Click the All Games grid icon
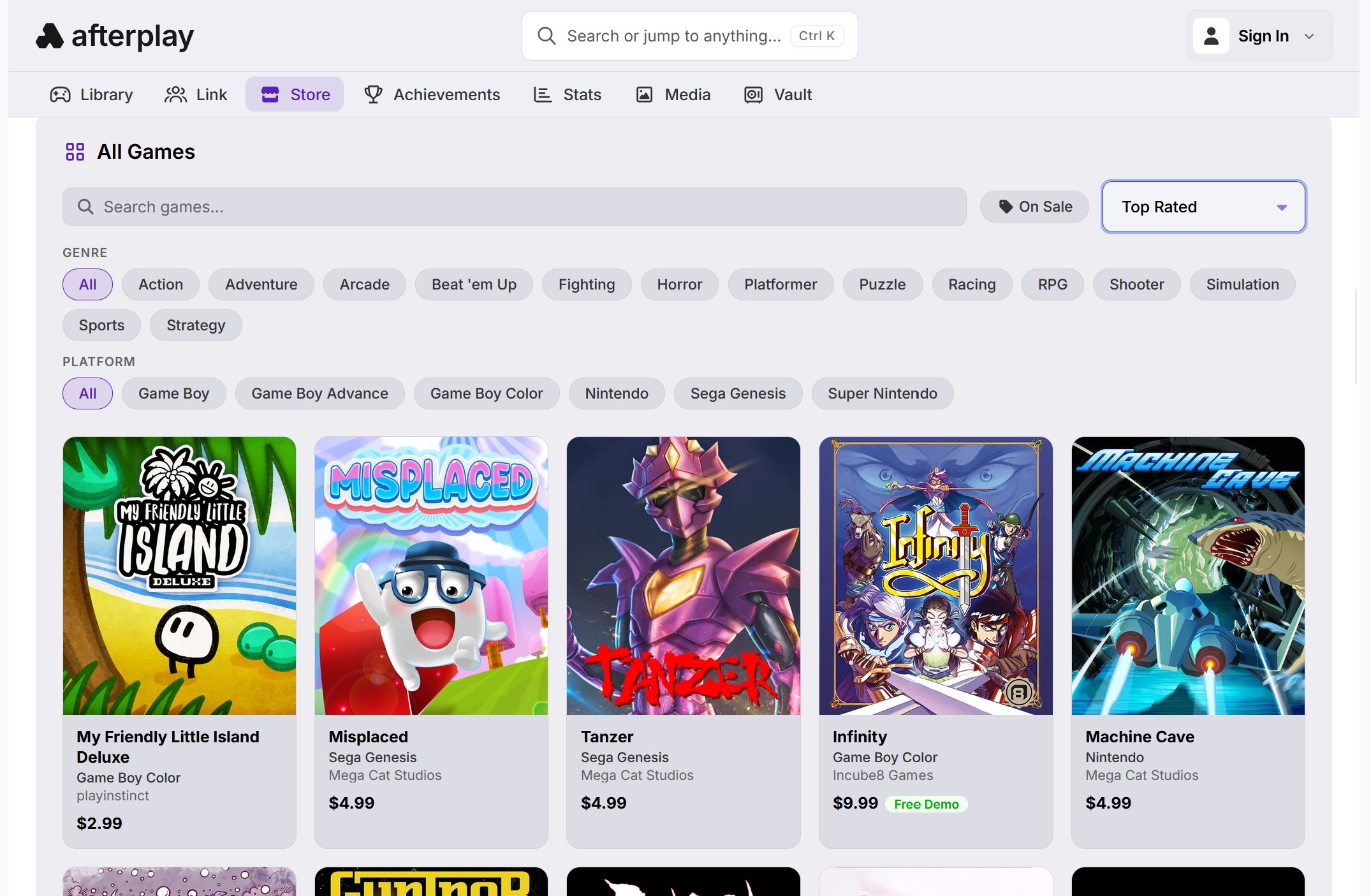Screen dimensions: 1371x896 click(75, 152)
